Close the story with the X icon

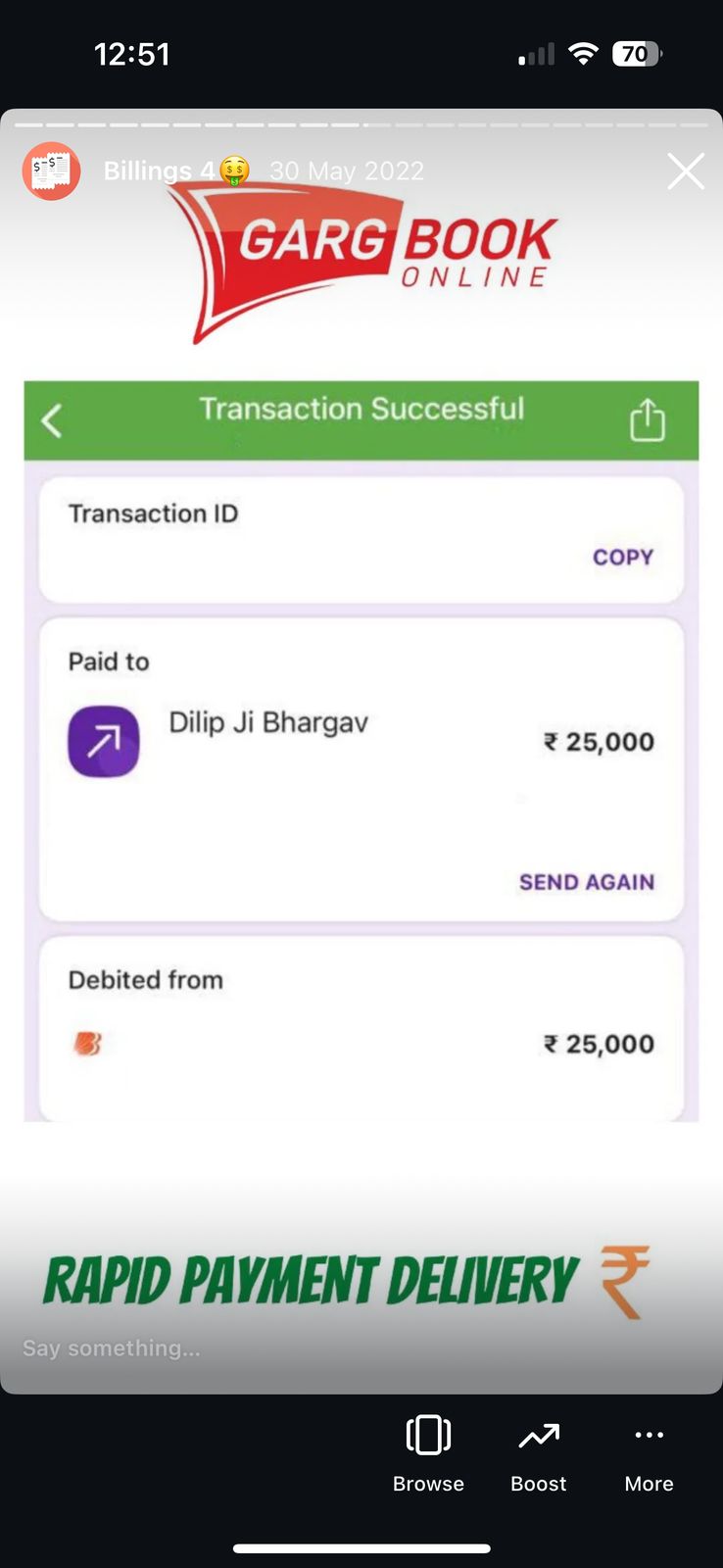pos(686,171)
